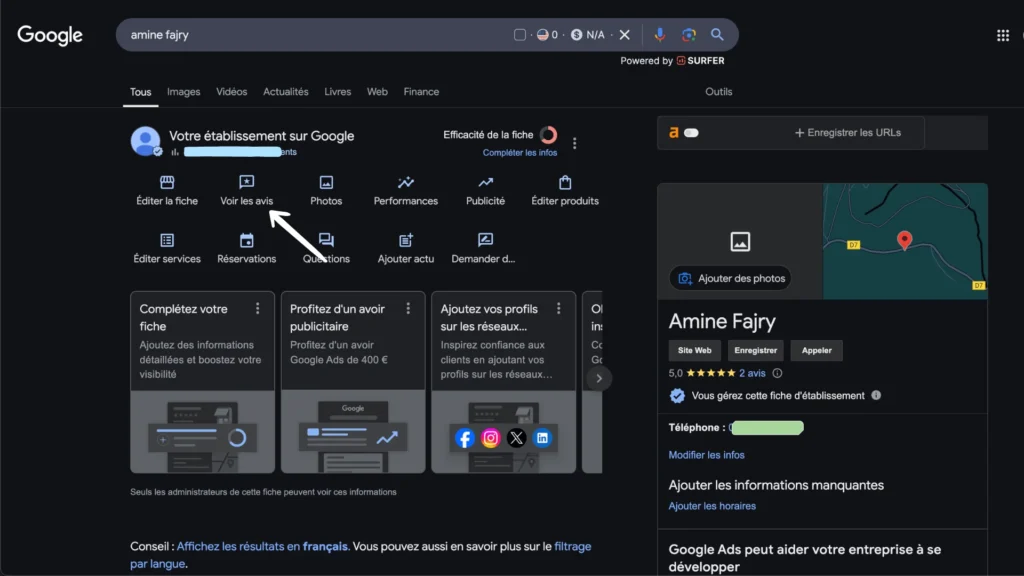
Task: Open Publicité advertising option
Action: click(485, 190)
